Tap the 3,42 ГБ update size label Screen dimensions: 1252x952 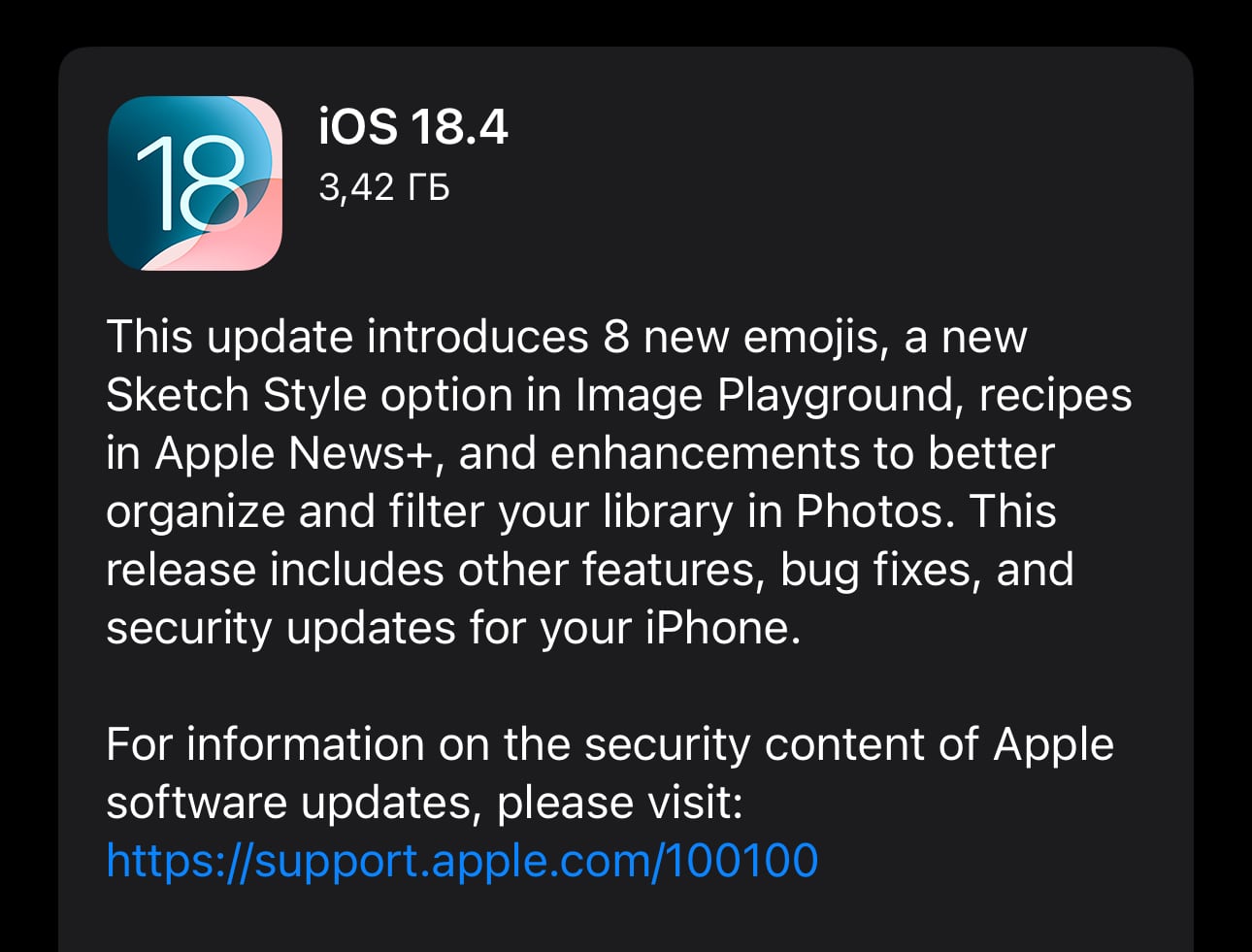tap(384, 187)
